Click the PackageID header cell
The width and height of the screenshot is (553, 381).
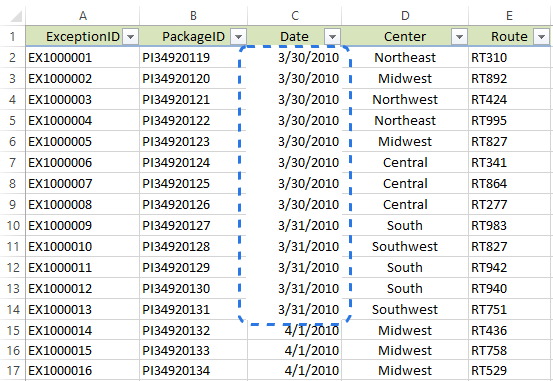tap(193, 37)
